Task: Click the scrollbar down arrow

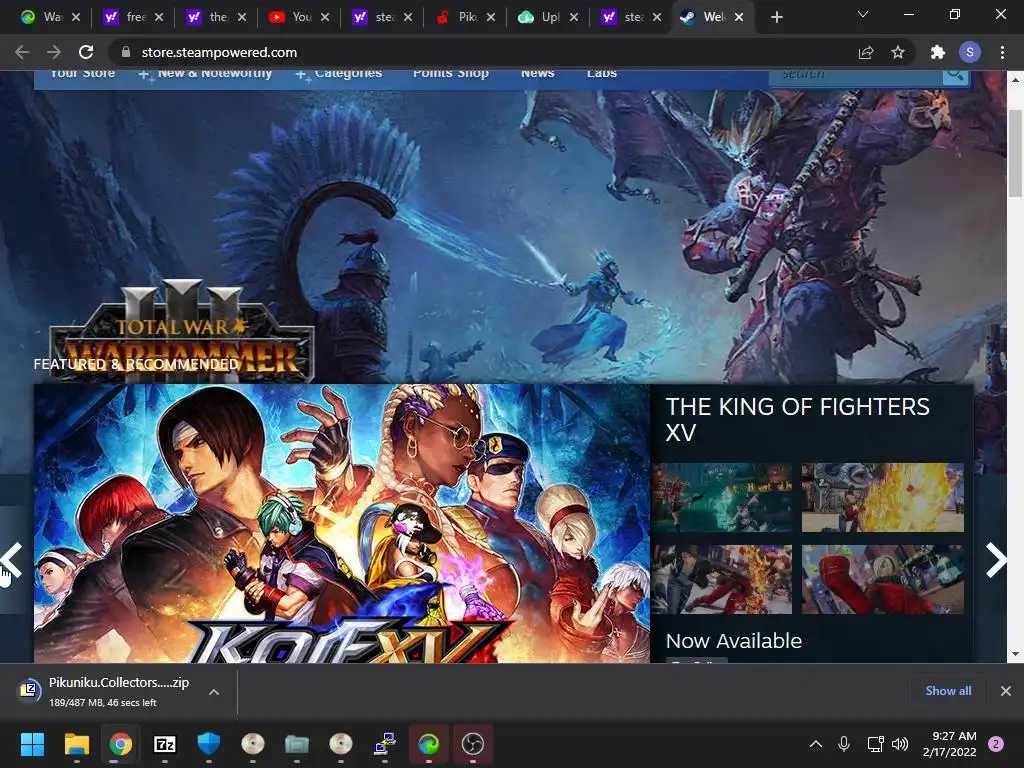Action: click(x=1014, y=654)
